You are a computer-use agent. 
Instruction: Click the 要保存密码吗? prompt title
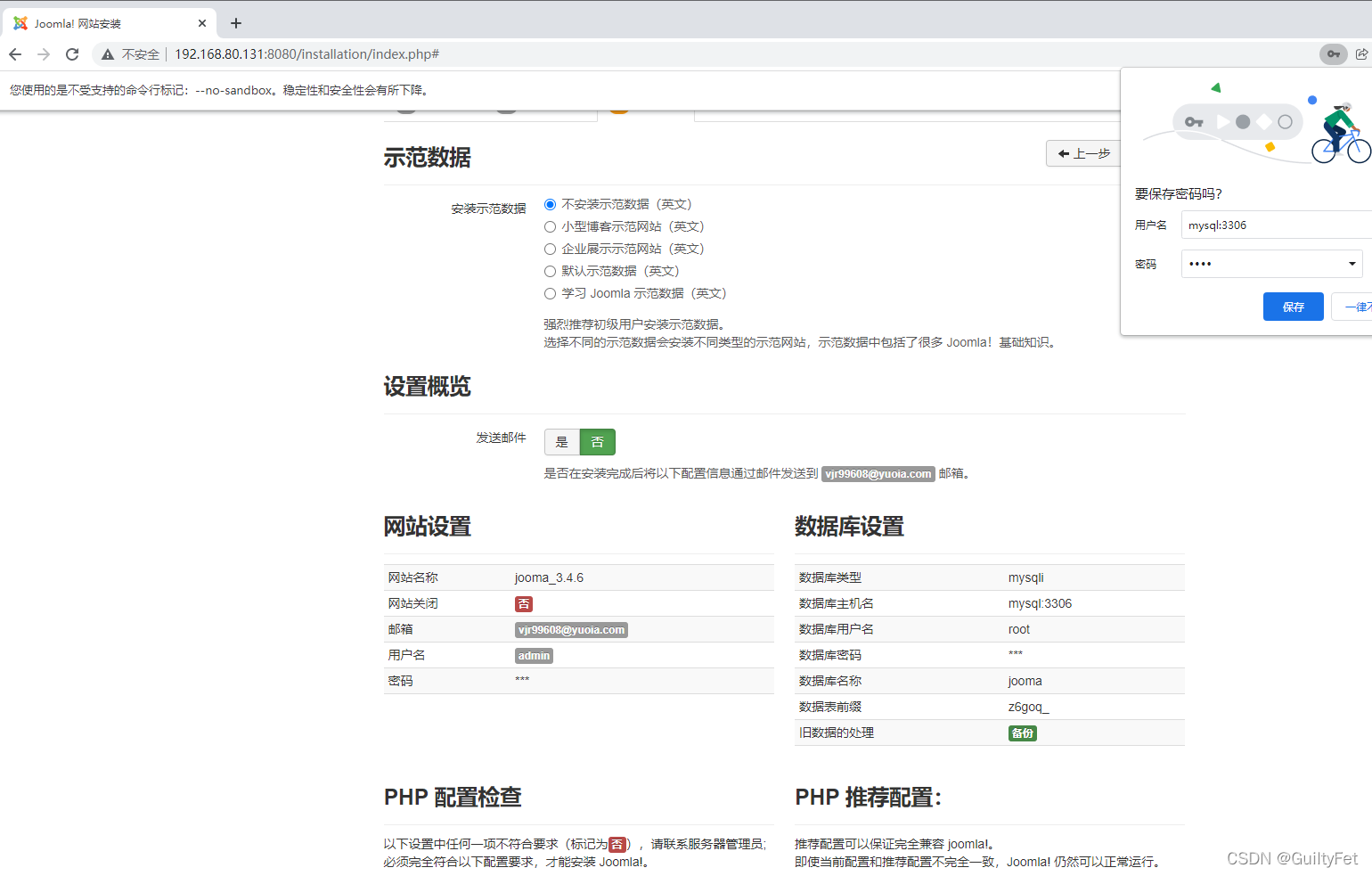point(1179,193)
